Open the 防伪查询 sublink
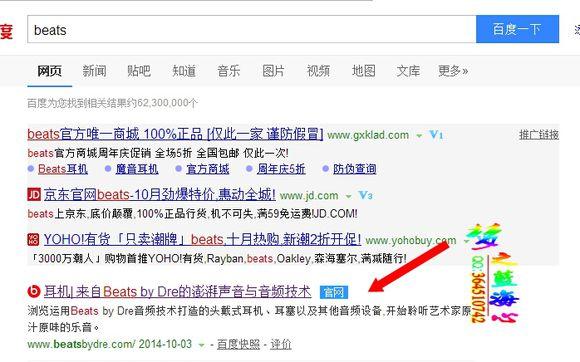The image size is (580, 362). click(354, 169)
